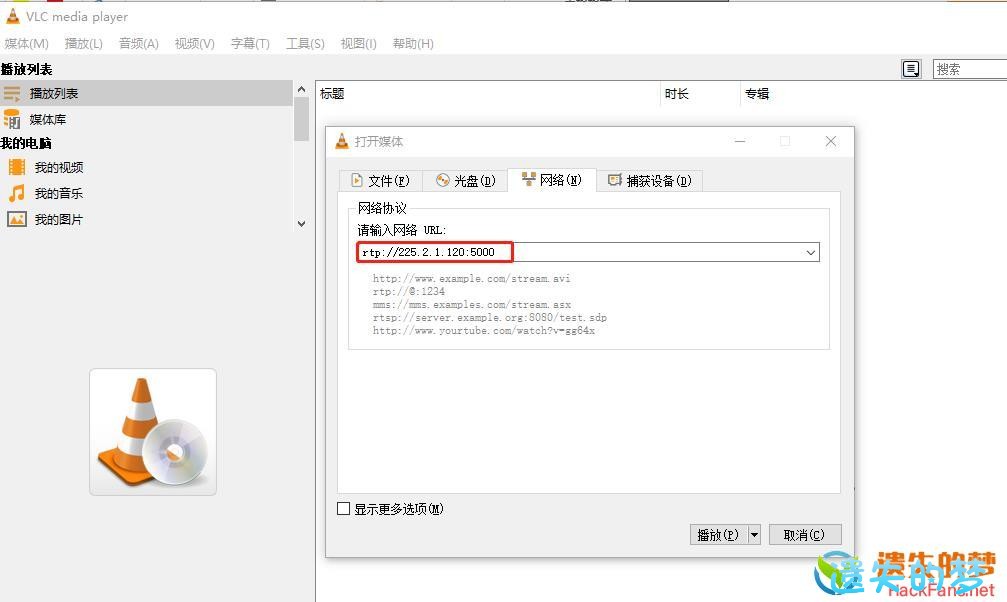Screen dimensions: 1007x602
Task: Click the example text rtp://@:1234
Action: pyautogui.click(x=408, y=292)
